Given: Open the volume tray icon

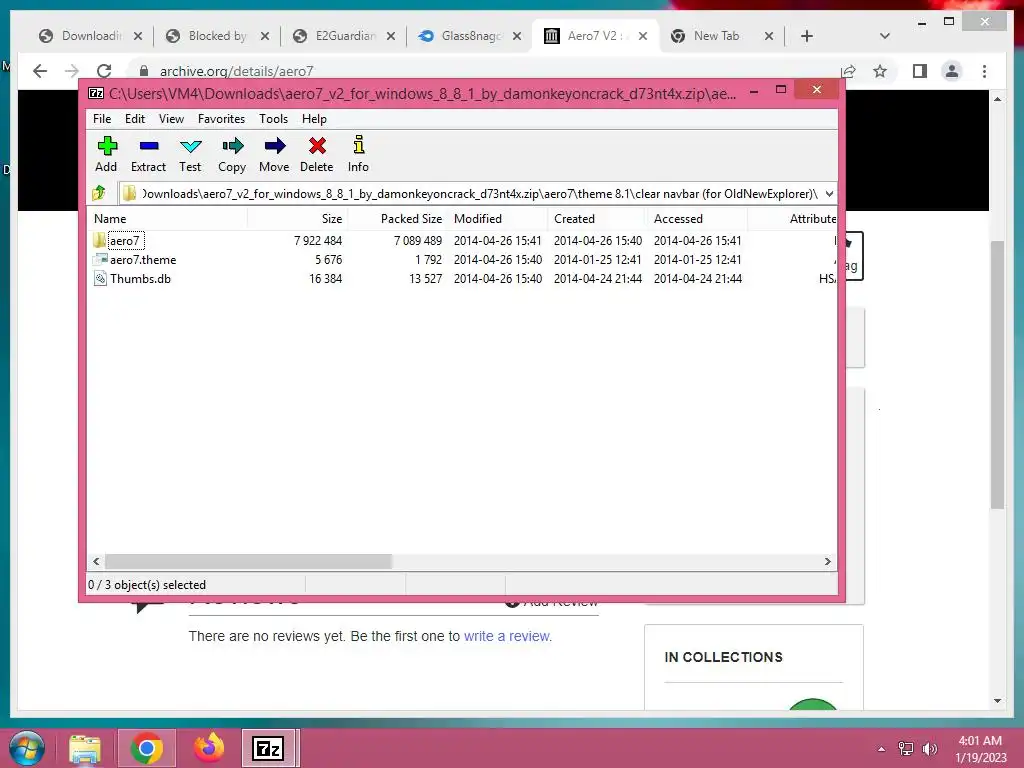Looking at the screenshot, I should point(929,749).
